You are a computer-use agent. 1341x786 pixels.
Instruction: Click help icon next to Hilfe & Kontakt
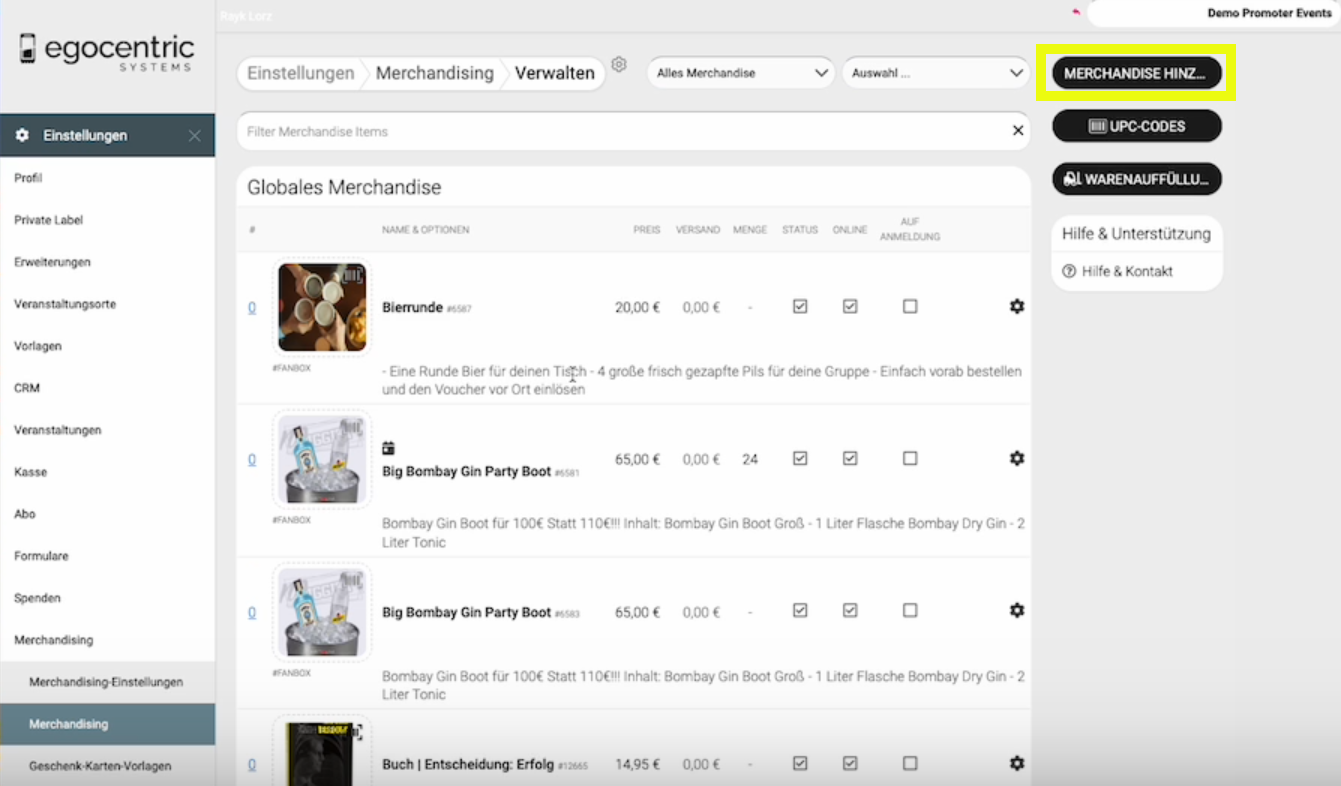pyautogui.click(x=1069, y=271)
